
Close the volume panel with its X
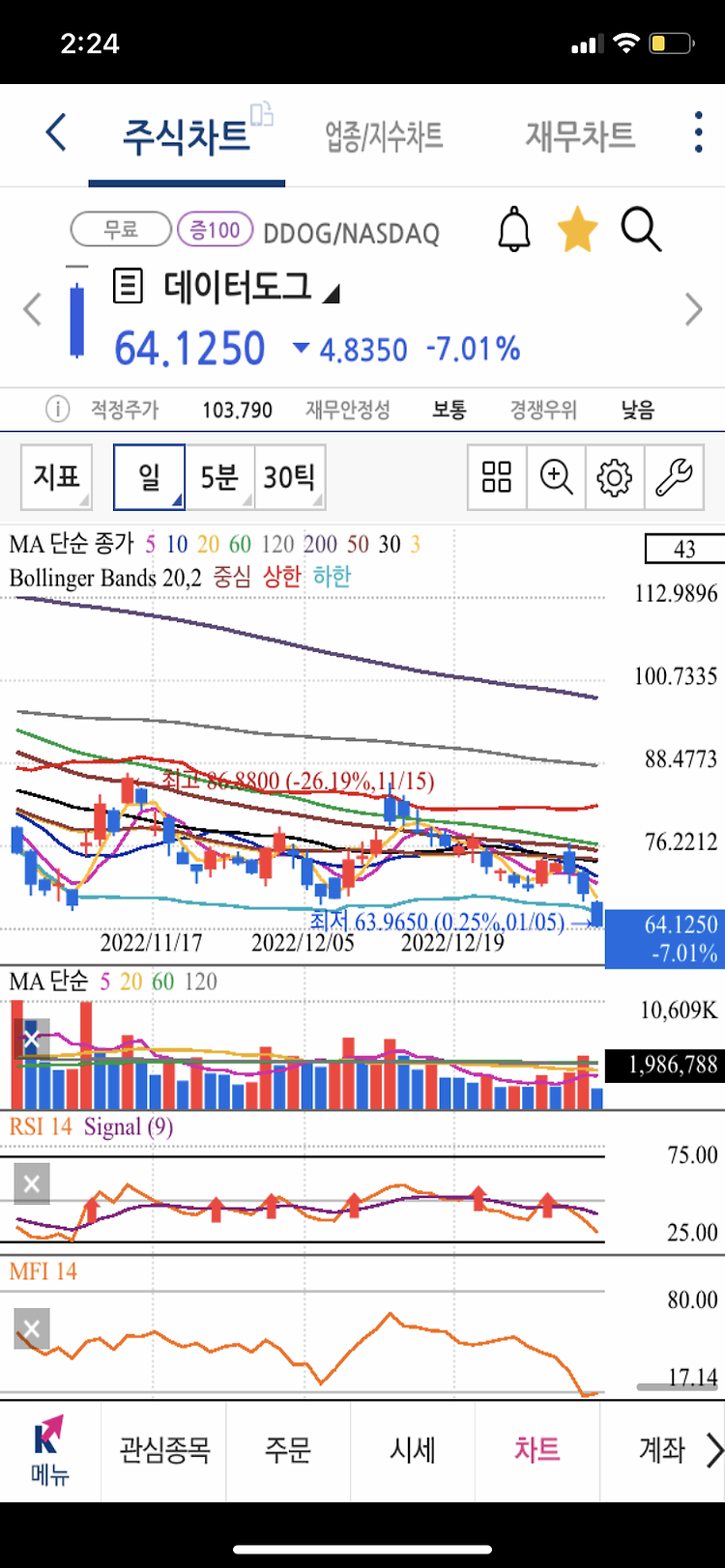pos(31,1041)
